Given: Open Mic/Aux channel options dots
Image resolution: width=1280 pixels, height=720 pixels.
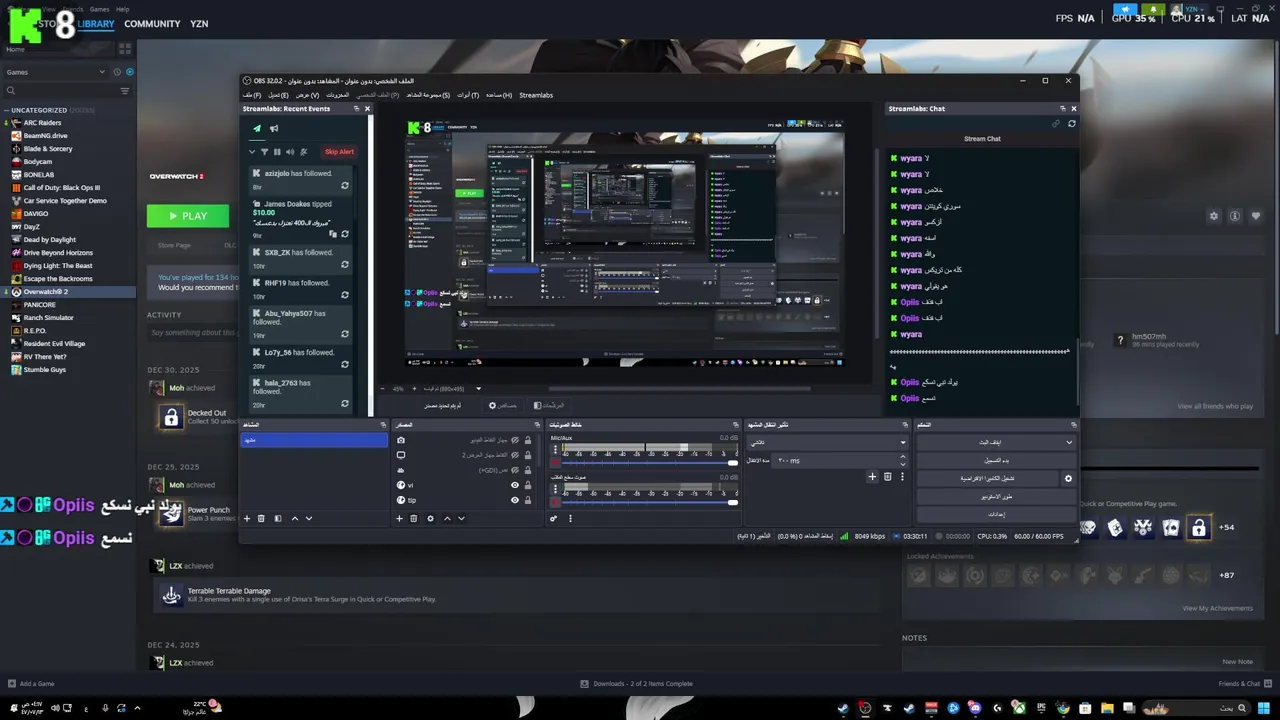Looking at the screenshot, I should click(555, 449).
